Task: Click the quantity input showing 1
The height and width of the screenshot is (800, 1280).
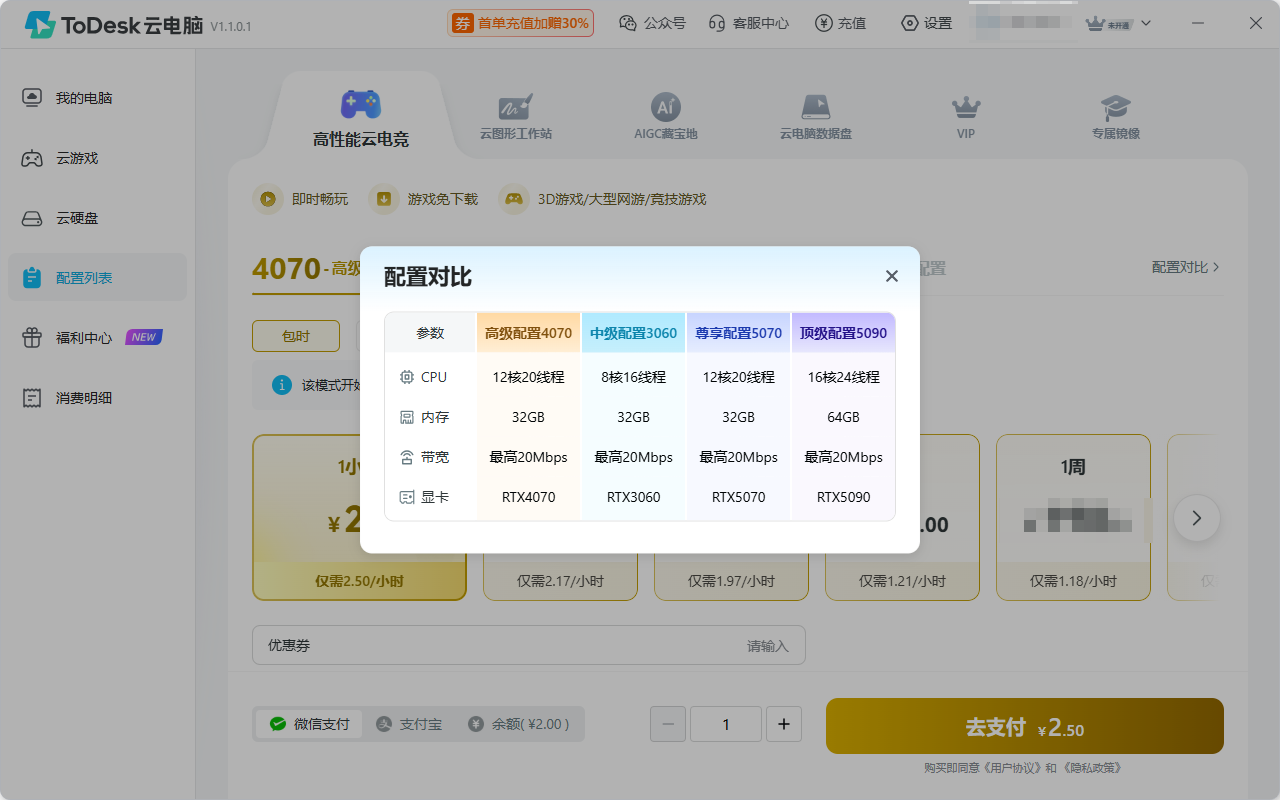Action: [x=726, y=724]
